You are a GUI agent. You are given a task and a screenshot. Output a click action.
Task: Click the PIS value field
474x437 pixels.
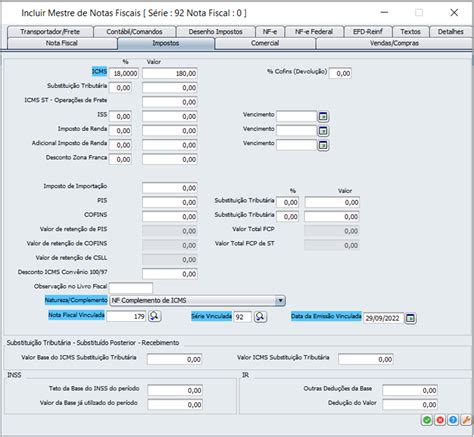[170, 202]
